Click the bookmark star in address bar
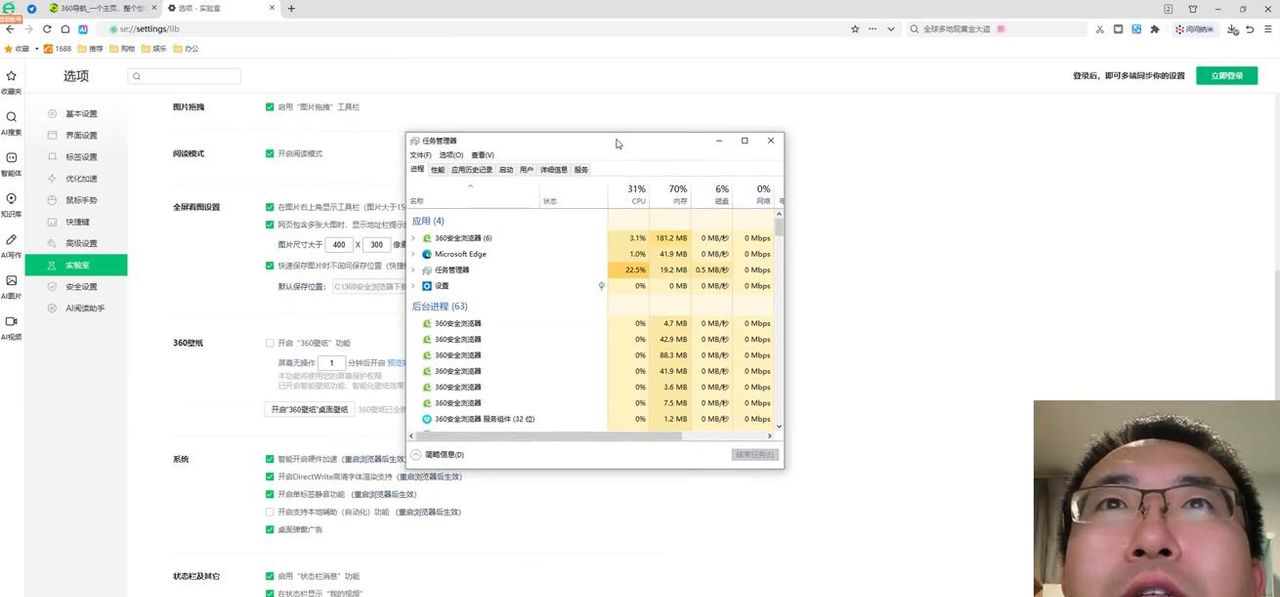Image resolution: width=1280 pixels, height=597 pixels. click(x=855, y=29)
